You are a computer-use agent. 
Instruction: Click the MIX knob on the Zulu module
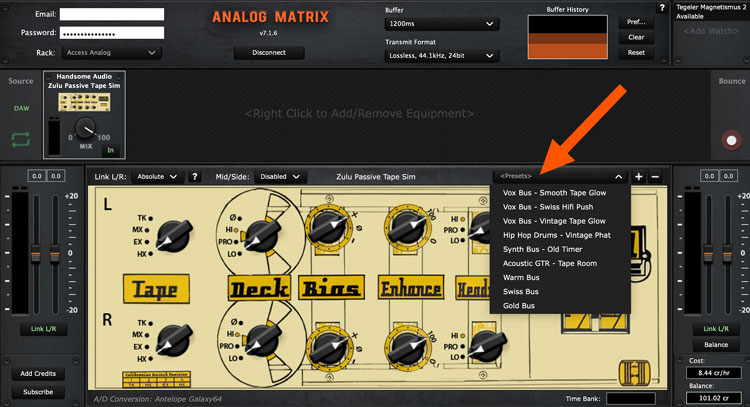(x=85, y=128)
